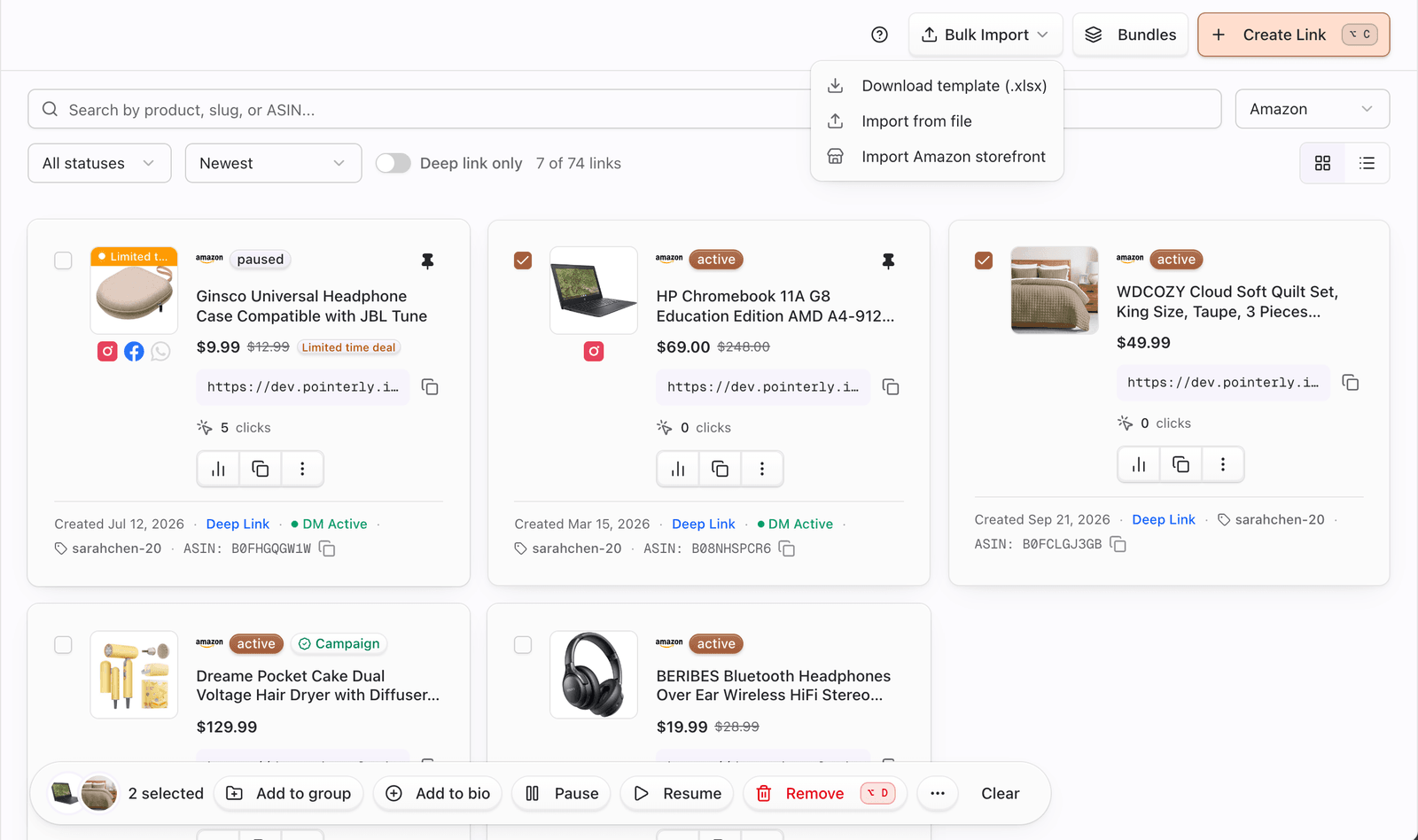Open more options for HP Chromebook
1418x840 pixels.
(762, 469)
